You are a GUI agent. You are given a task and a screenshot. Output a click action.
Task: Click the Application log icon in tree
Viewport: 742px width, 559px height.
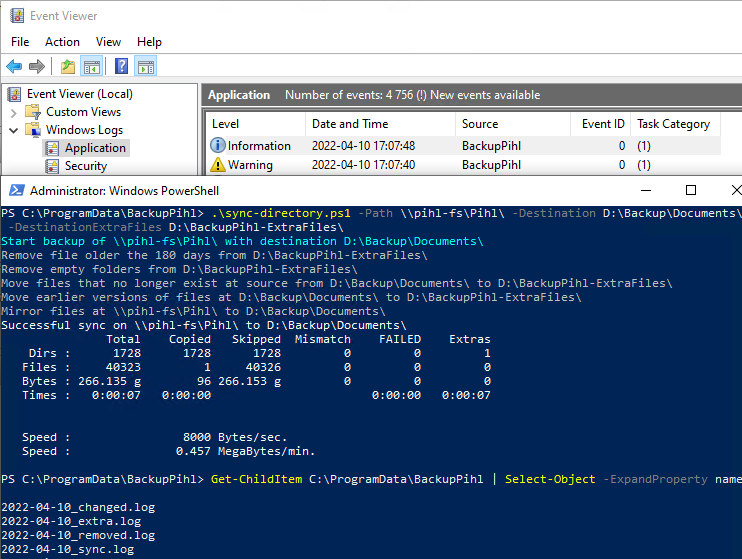(52, 148)
